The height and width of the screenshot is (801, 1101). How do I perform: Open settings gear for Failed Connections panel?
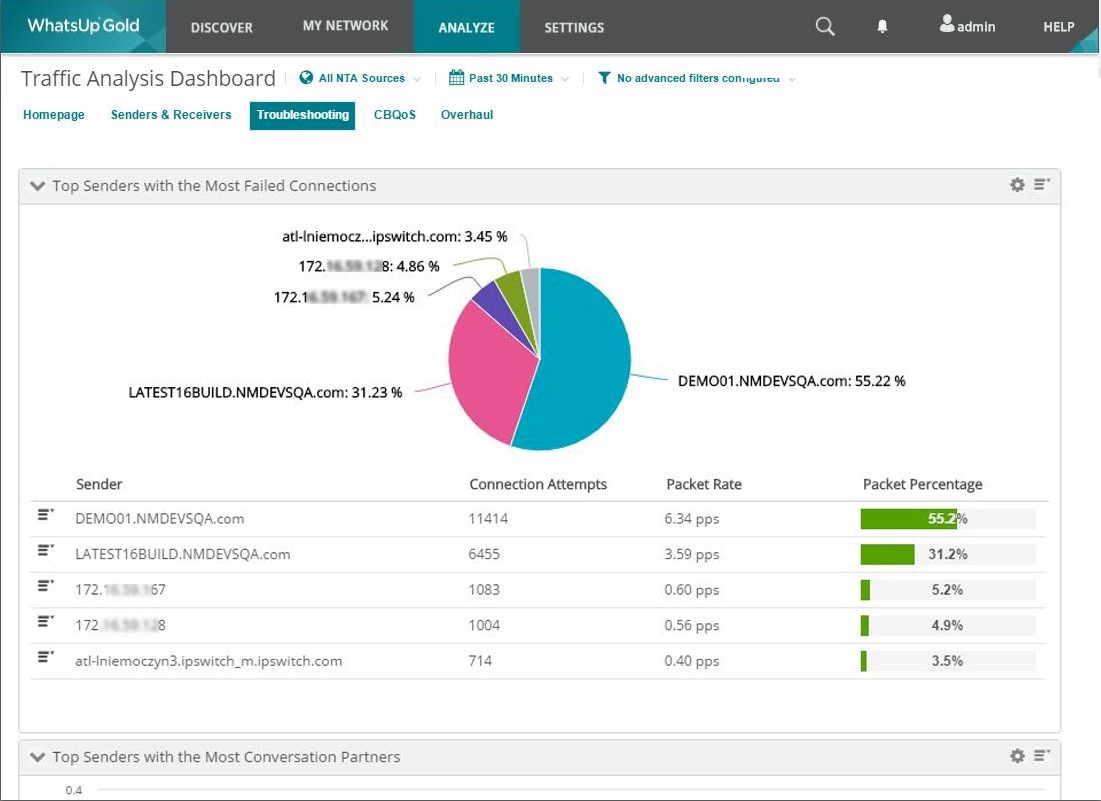[x=1017, y=184]
